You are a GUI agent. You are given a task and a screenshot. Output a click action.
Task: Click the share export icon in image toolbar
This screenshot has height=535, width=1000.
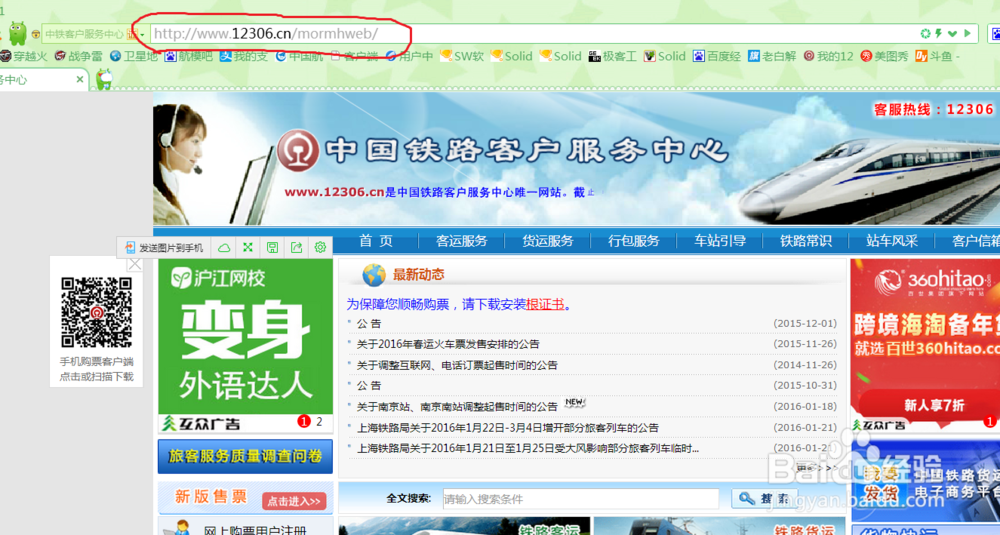[297, 247]
